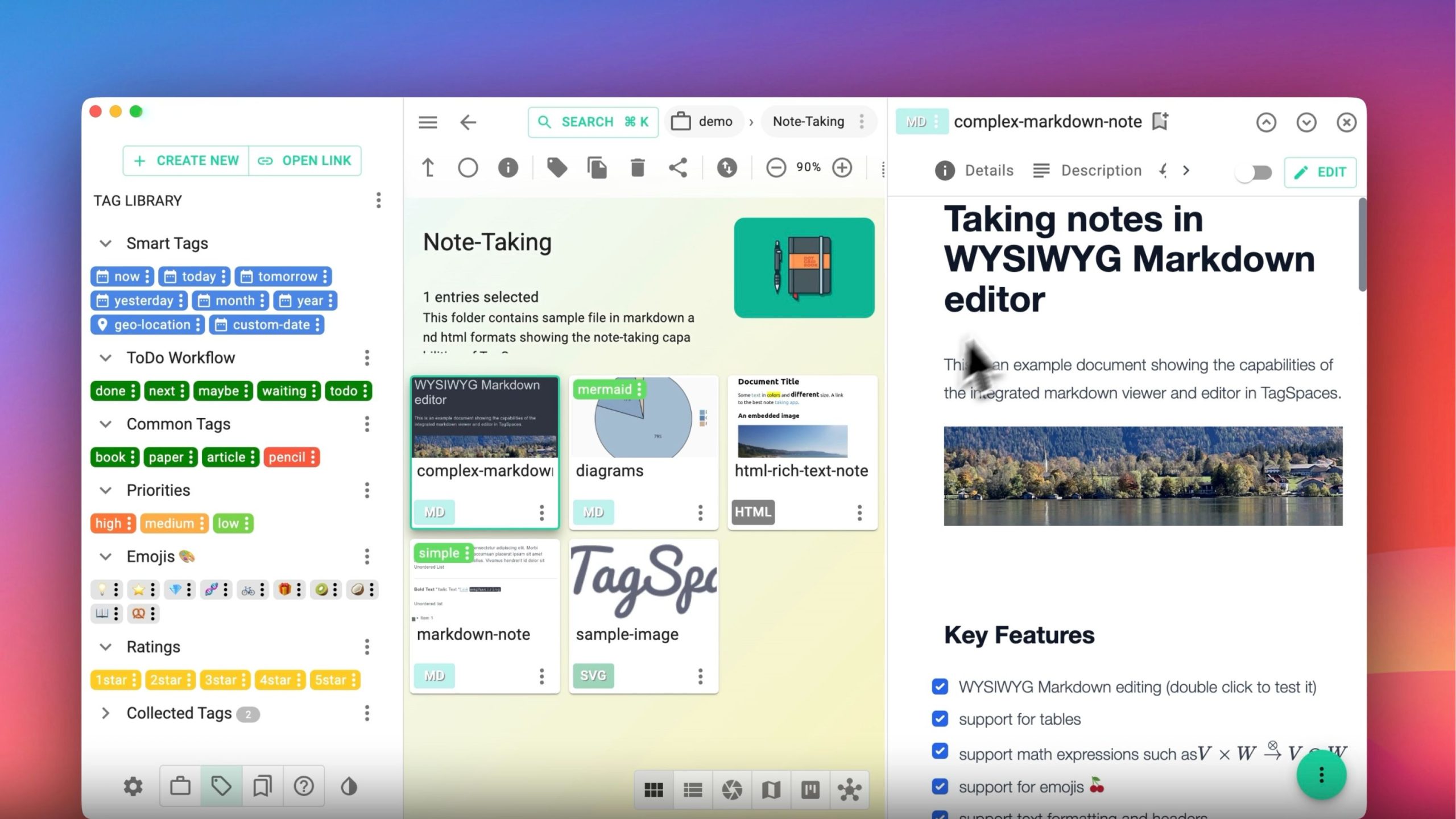
Task: Click the OPEN LINK button
Action: click(305, 161)
